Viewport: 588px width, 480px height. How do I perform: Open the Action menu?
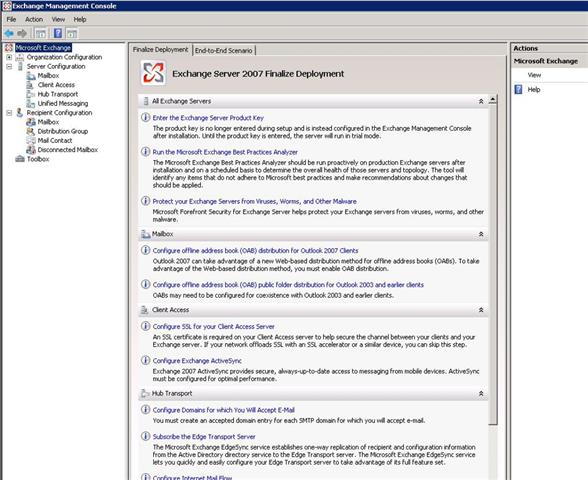coord(34,20)
